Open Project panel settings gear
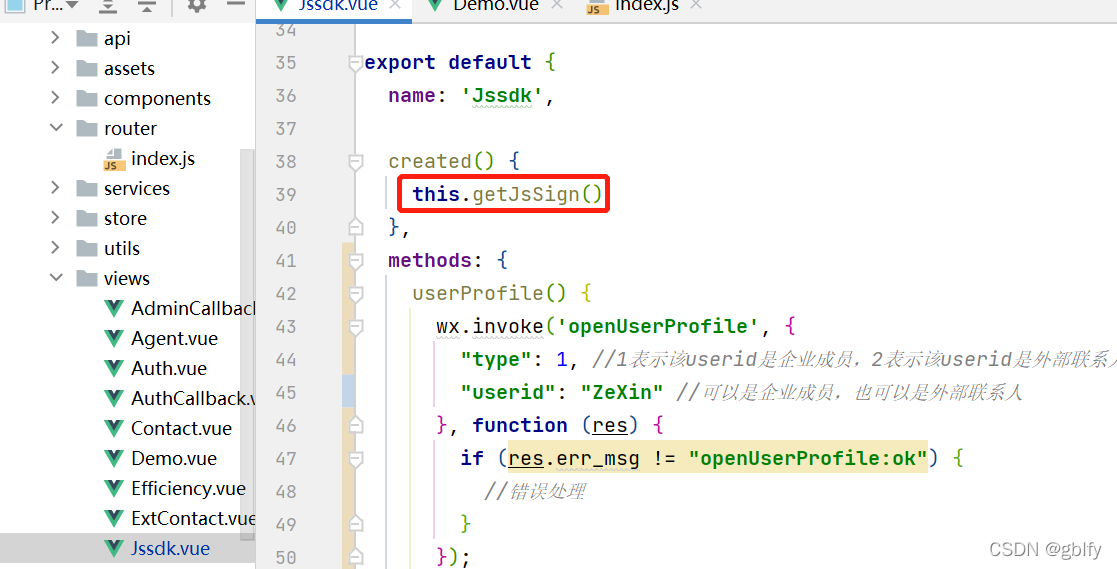Screen dimensions: 1117x569 pos(197,6)
